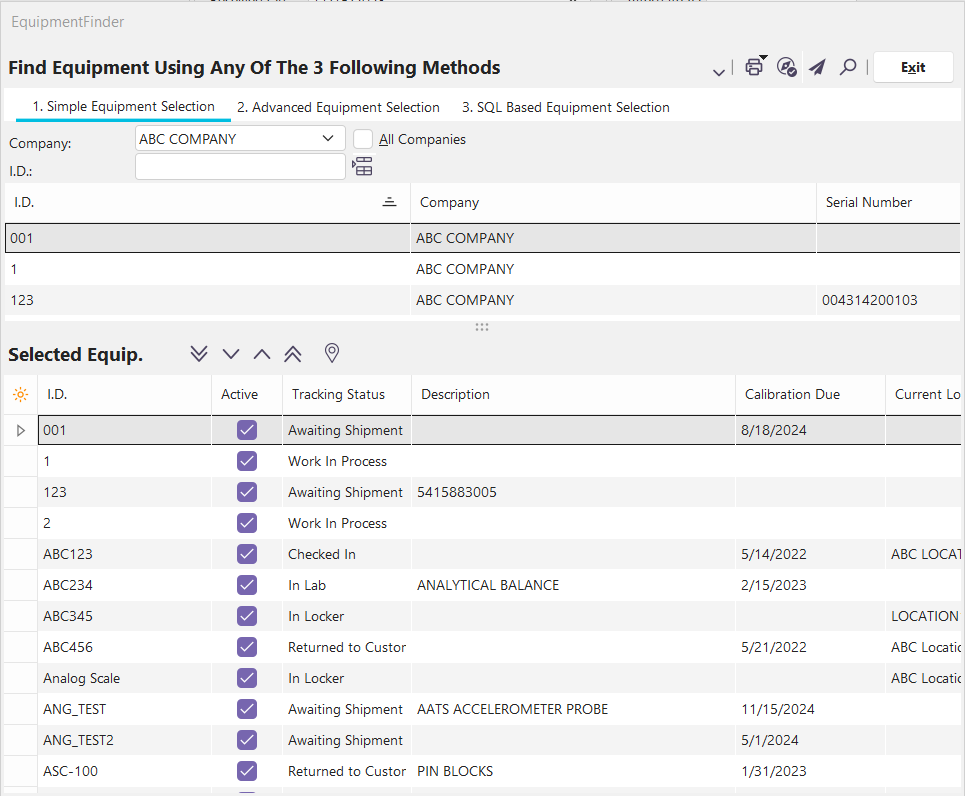Click the double up chevron icon
This screenshot has height=796, width=965.
tap(292, 354)
